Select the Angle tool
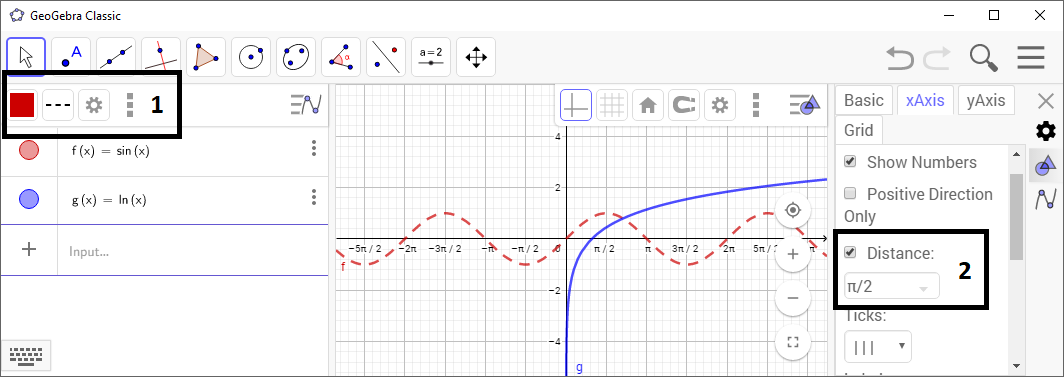 click(x=341, y=57)
